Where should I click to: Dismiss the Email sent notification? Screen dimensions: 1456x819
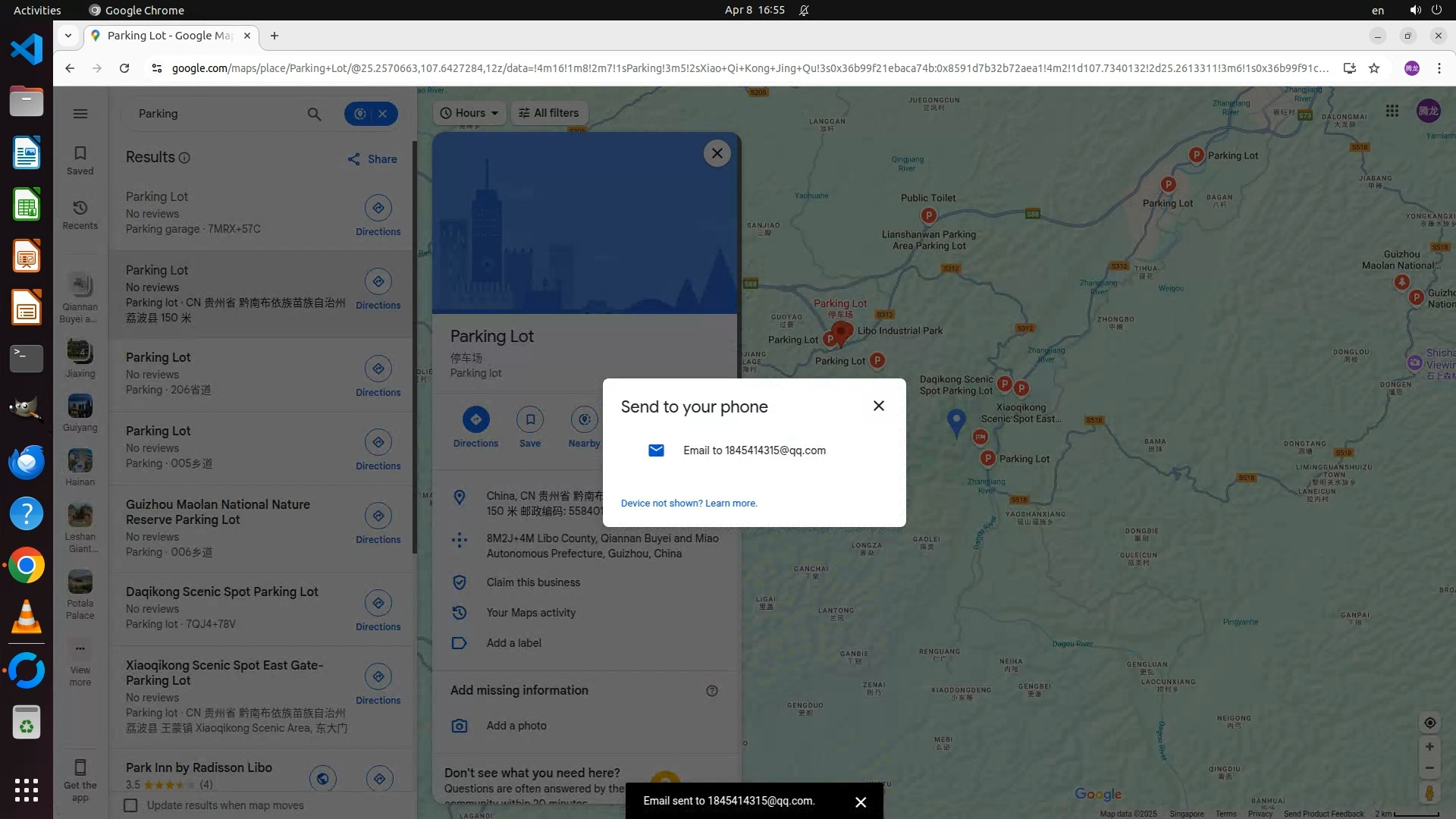(860, 802)
